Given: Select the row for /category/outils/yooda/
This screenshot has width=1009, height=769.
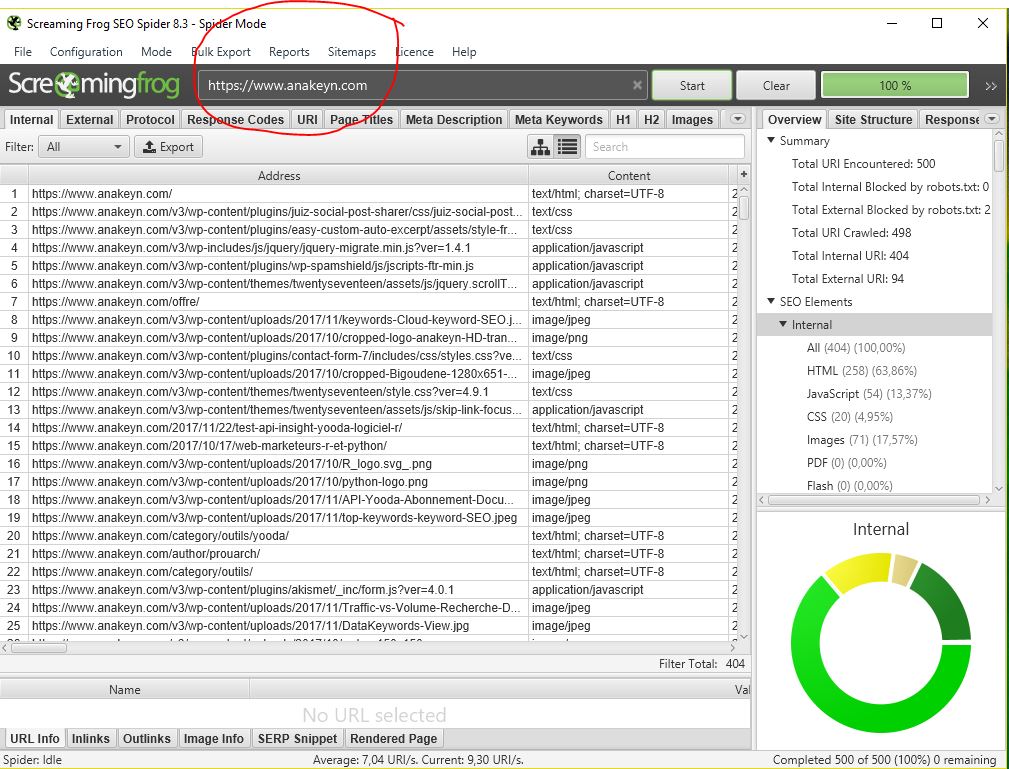Looking at the screenshot, I should [369, 536].
